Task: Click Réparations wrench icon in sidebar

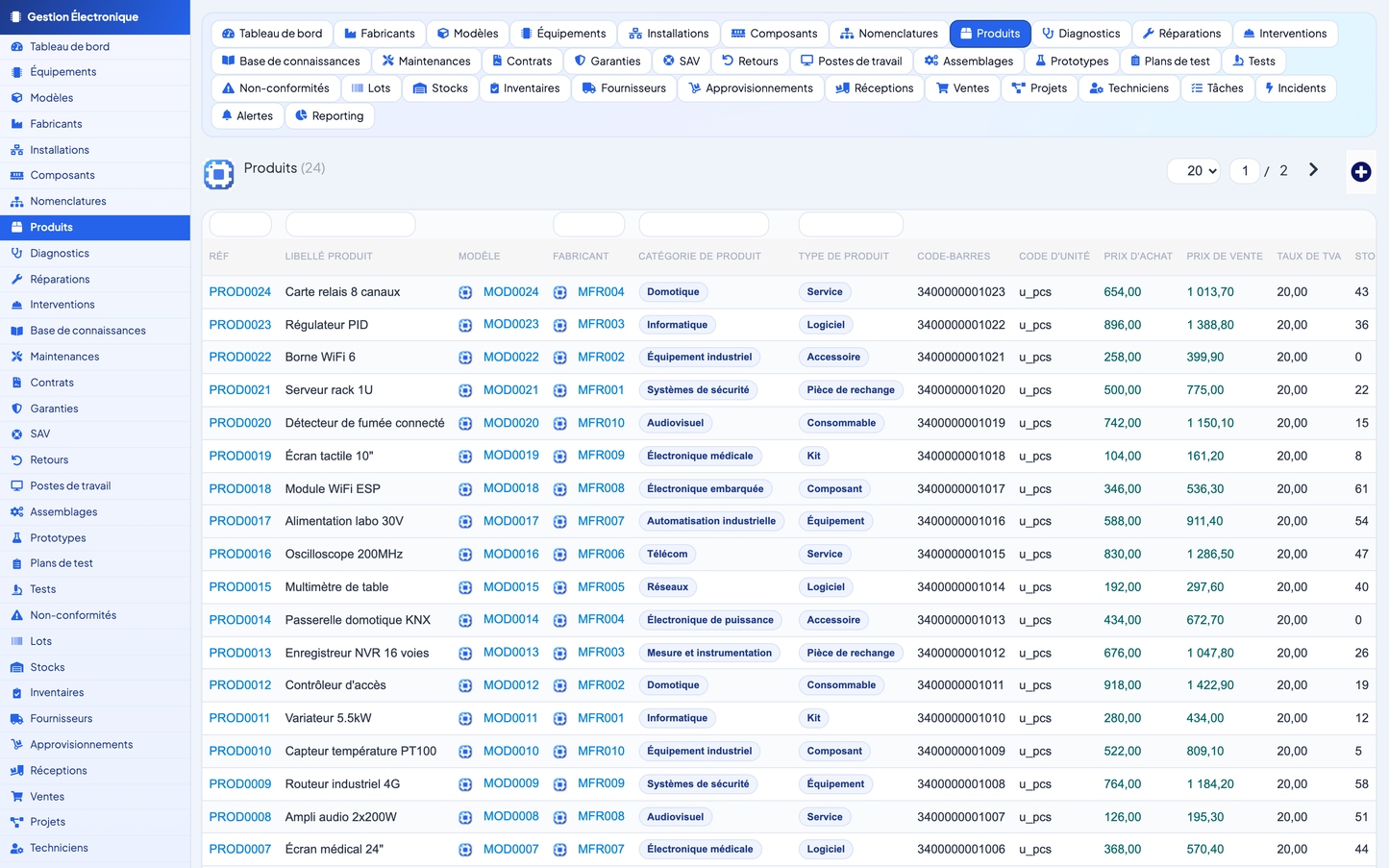Action: (16, 280)
